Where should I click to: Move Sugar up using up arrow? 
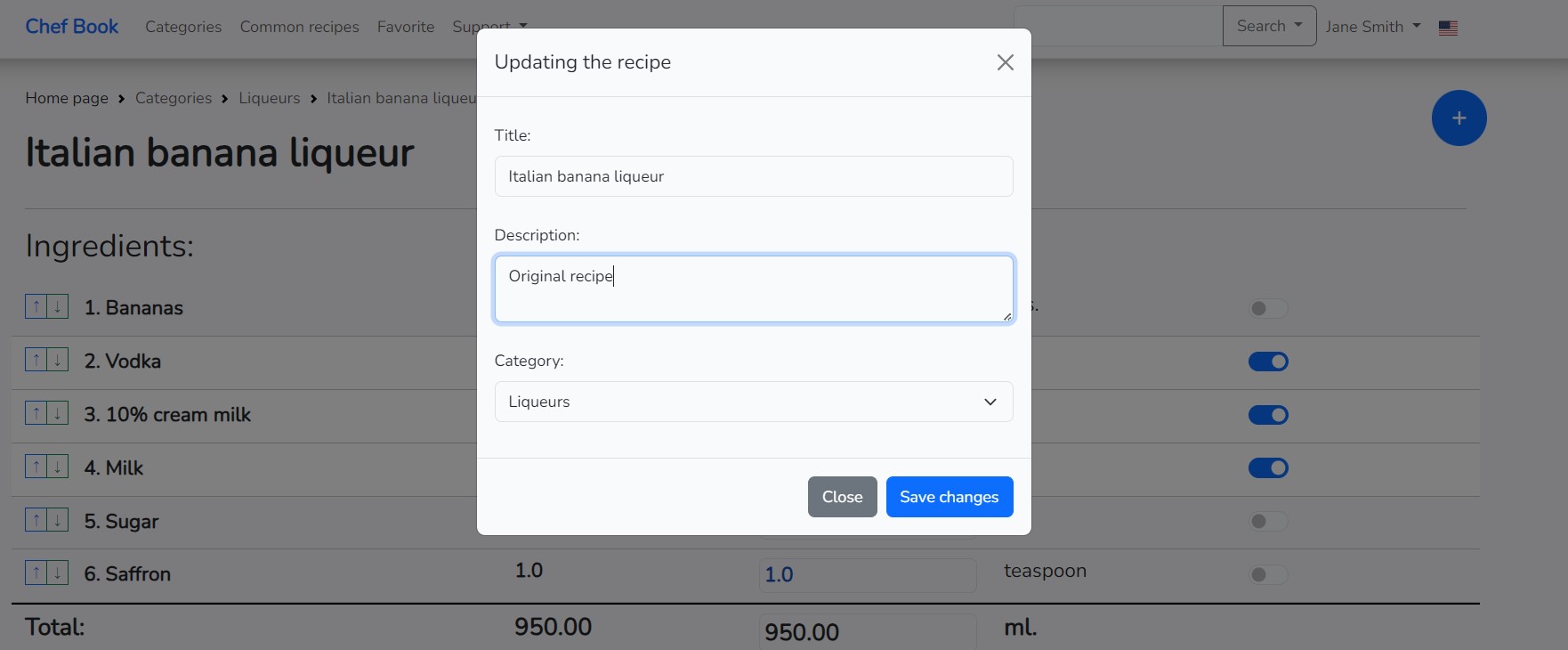[36, 521]
